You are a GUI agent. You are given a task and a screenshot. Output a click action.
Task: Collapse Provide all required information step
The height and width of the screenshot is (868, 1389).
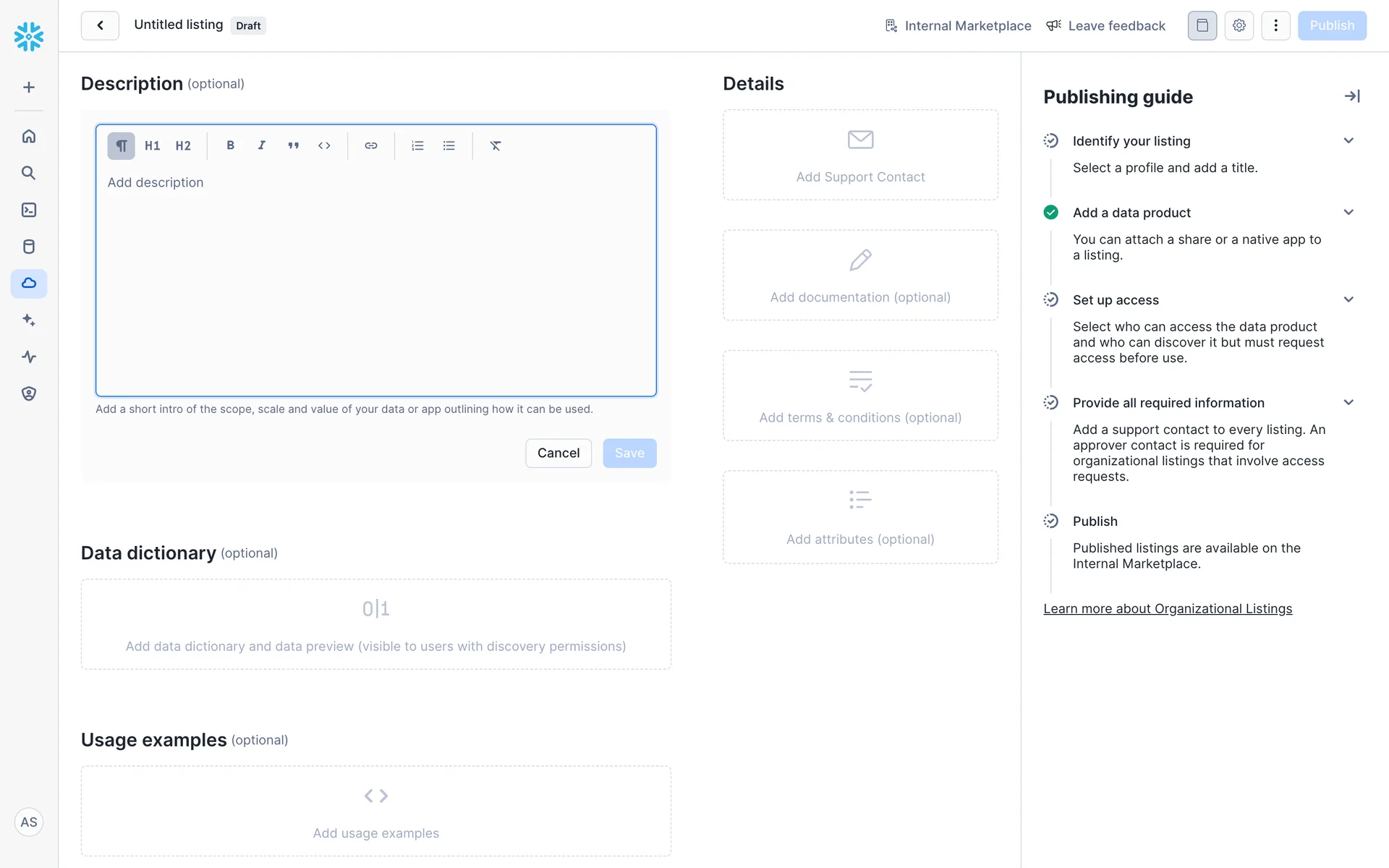pyautogui.click(x=1348, y=403)
